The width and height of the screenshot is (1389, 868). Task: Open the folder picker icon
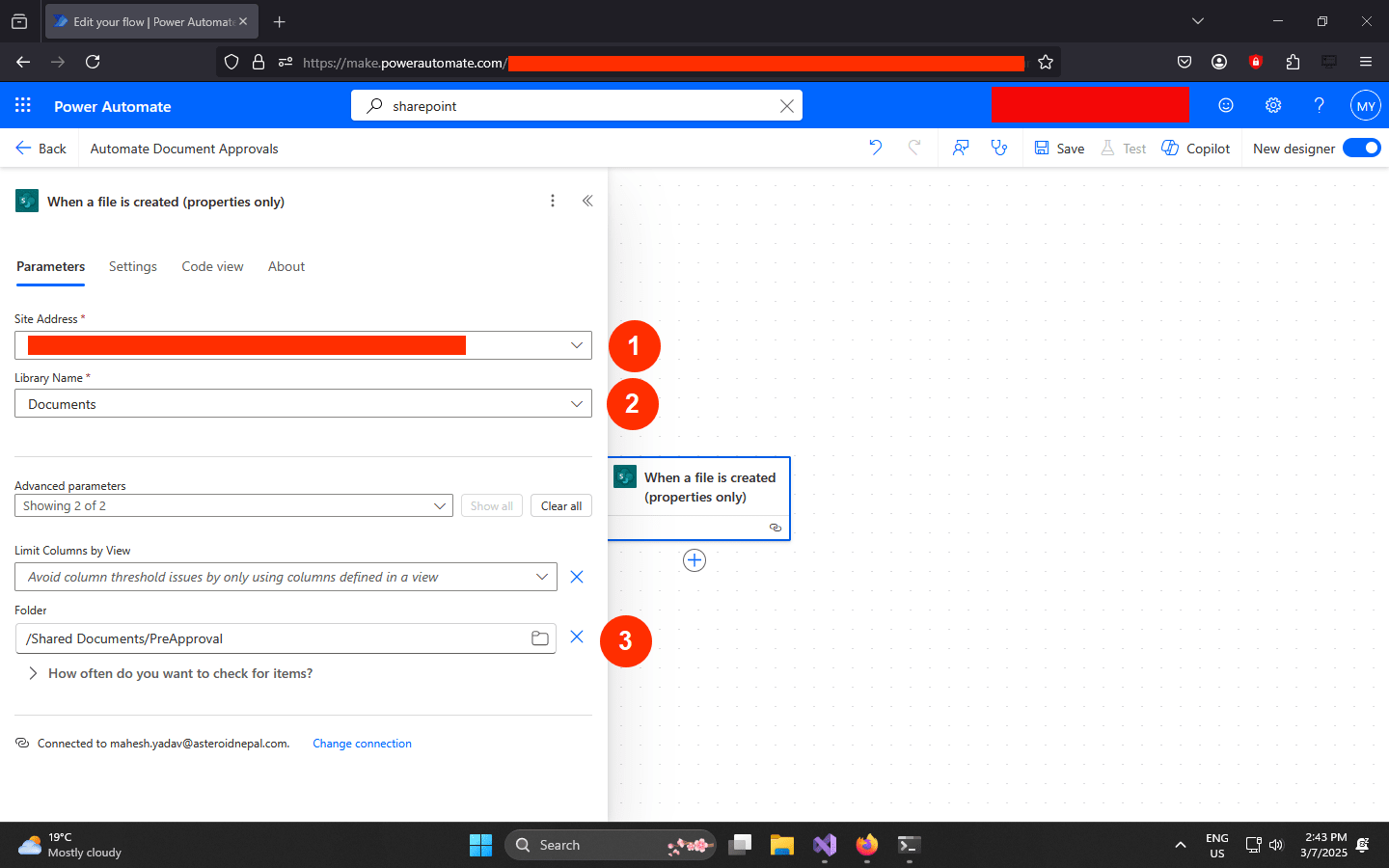pyautogui.click(x=540, y=638)
